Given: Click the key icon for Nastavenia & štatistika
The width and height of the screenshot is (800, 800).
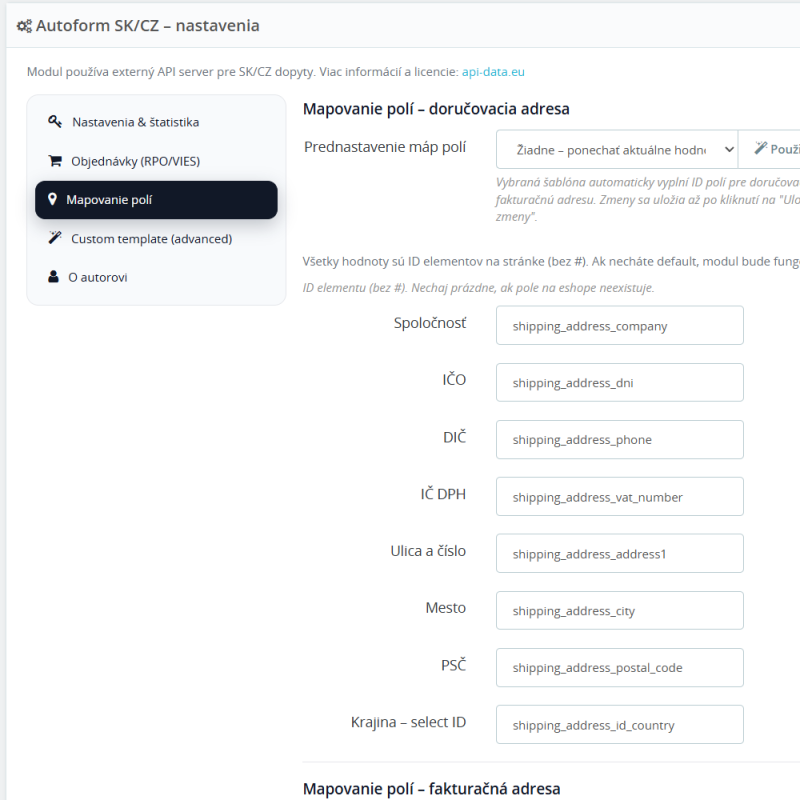Looking at the screenshot, I should point(55,122).
